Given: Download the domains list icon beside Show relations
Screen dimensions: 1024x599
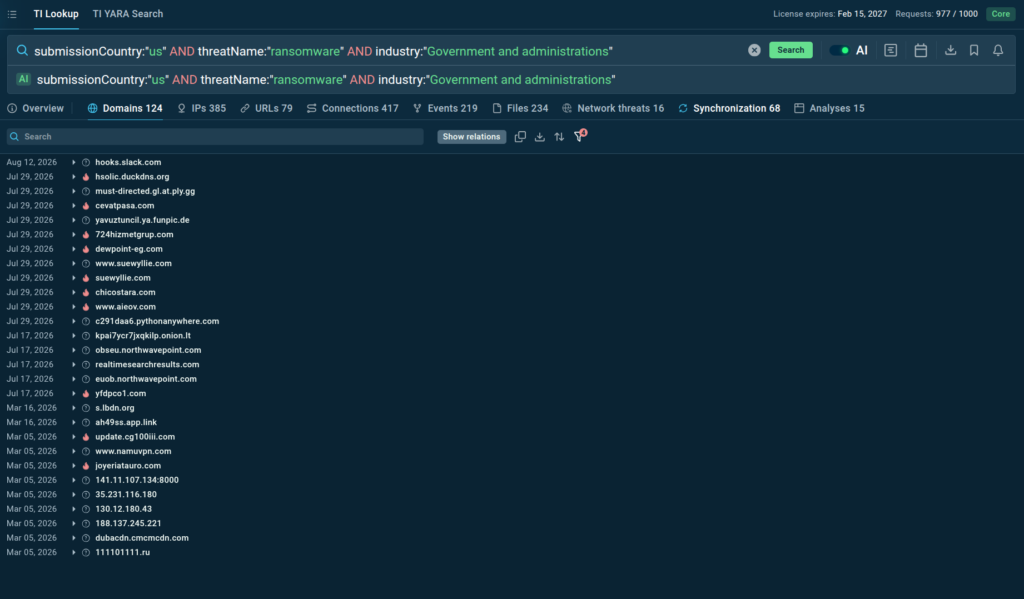Looking at the screenshot, I should tap(539, 137).
